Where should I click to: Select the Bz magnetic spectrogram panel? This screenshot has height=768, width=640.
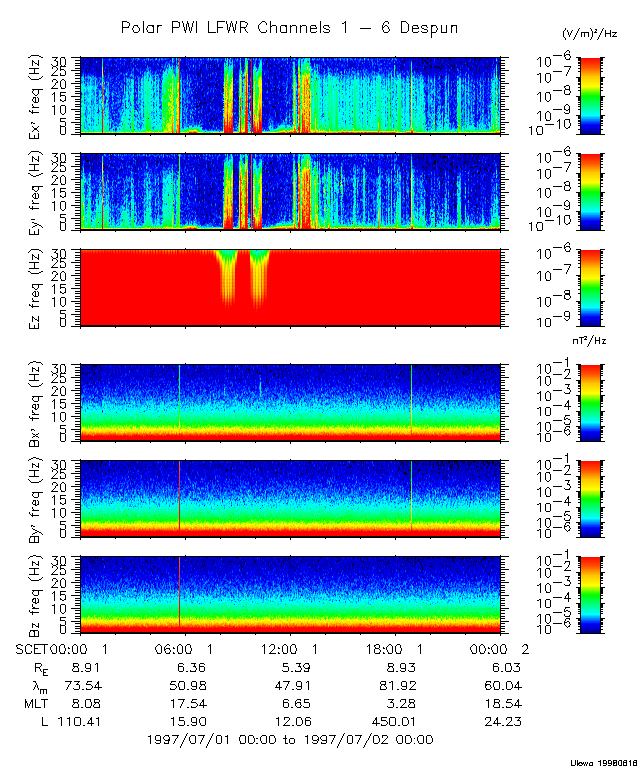point(290,593)
